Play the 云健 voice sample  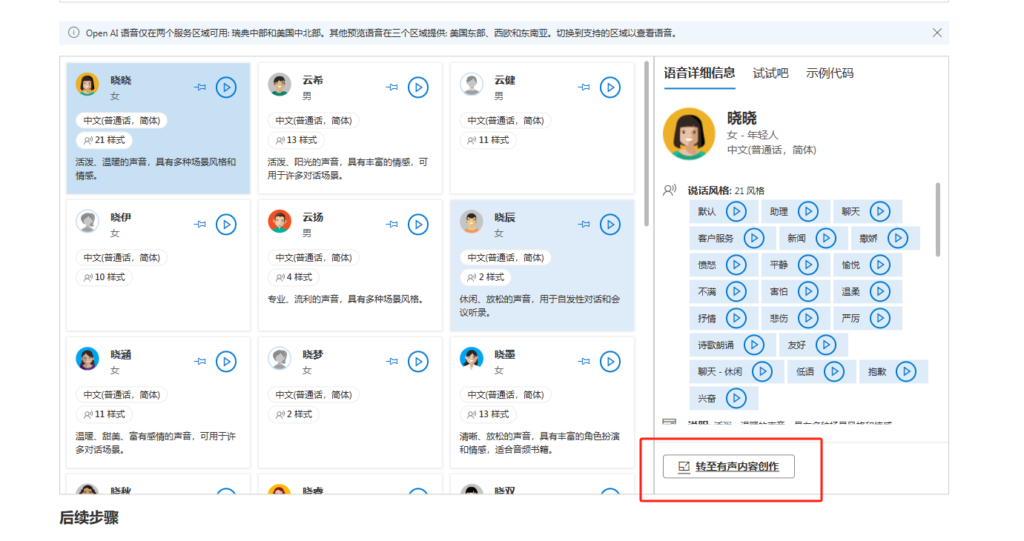pos(610,87)
